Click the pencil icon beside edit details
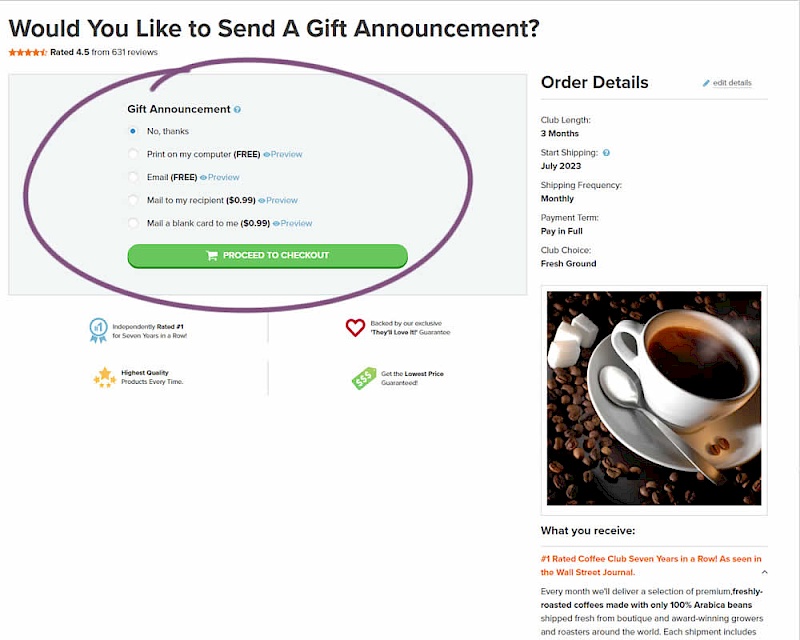 [x=706, y=83]
